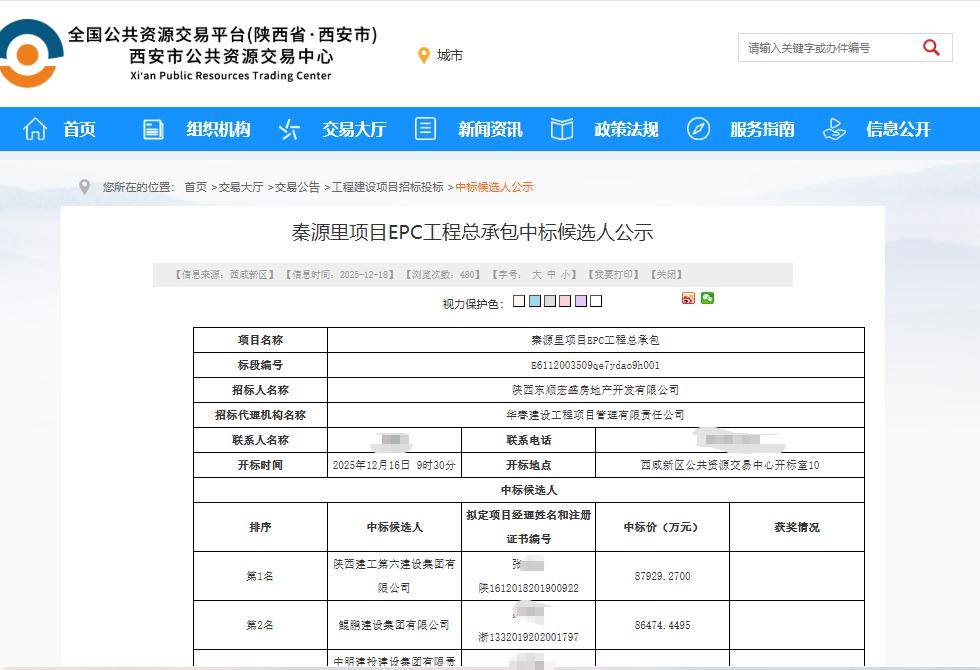Share the announcement via the Weibo icon
The width and height of the screenshot is (980, 670).
689,299
